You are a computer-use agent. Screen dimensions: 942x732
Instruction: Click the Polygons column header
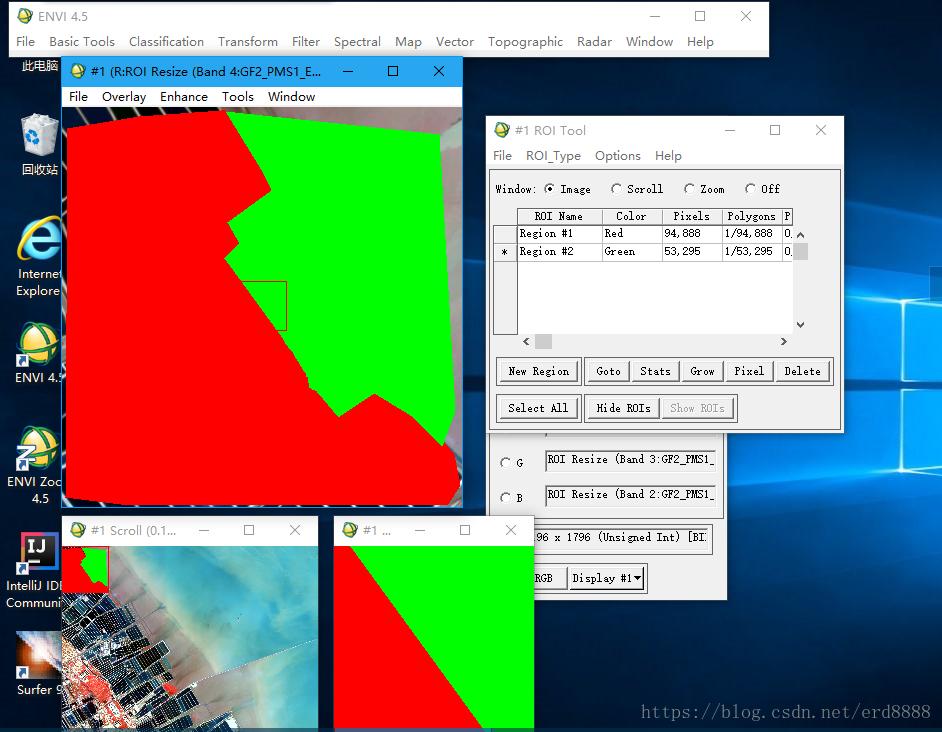pos(752,216)
